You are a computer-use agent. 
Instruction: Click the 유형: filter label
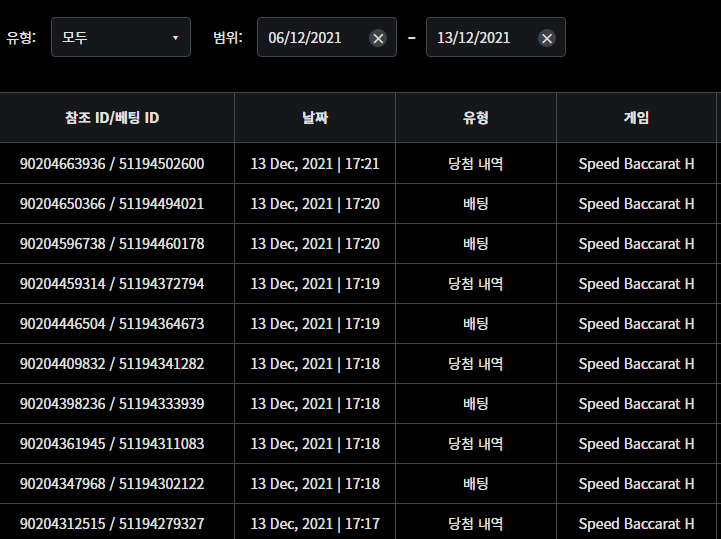click(21, 37)
